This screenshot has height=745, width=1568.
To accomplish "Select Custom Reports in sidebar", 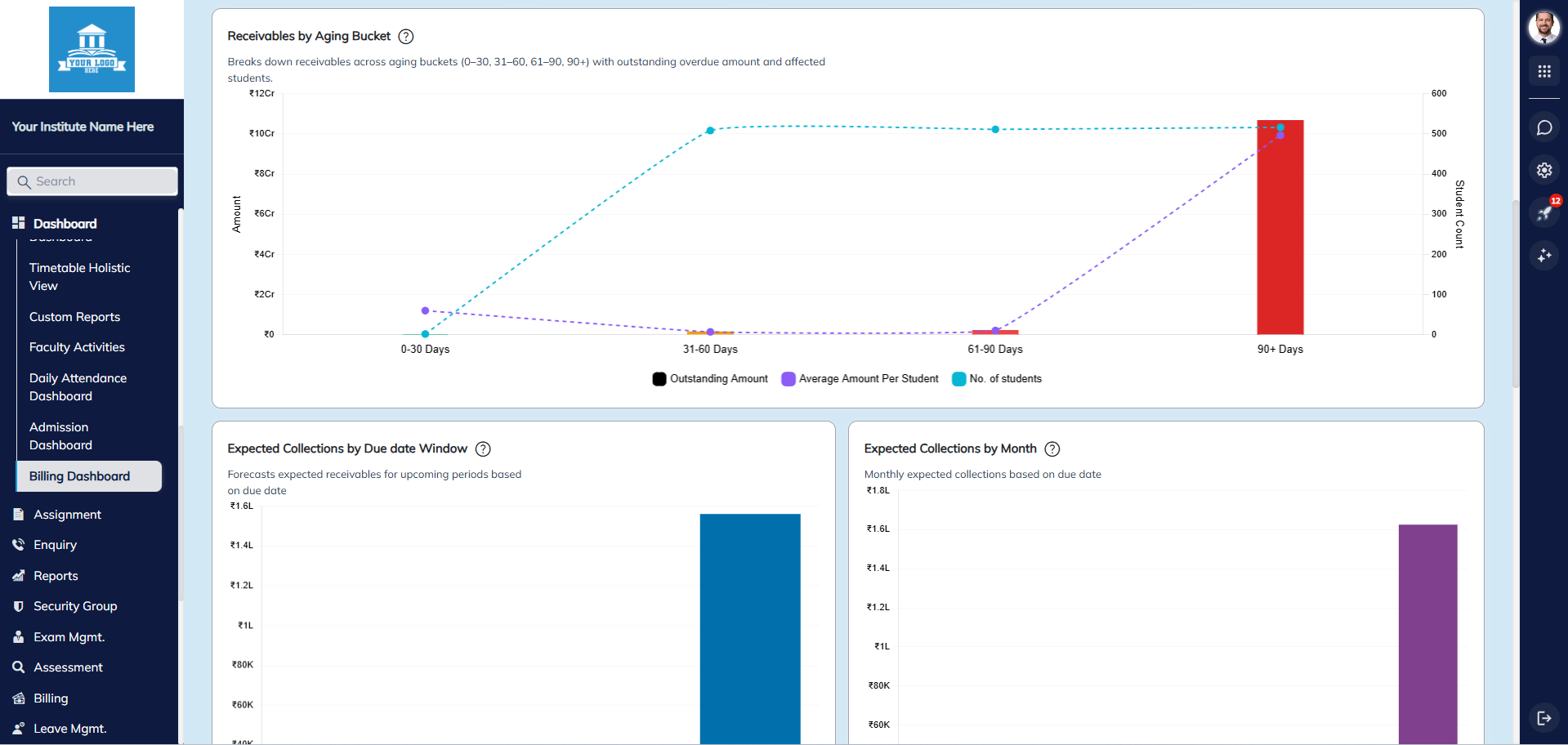I will click(74, 317).
